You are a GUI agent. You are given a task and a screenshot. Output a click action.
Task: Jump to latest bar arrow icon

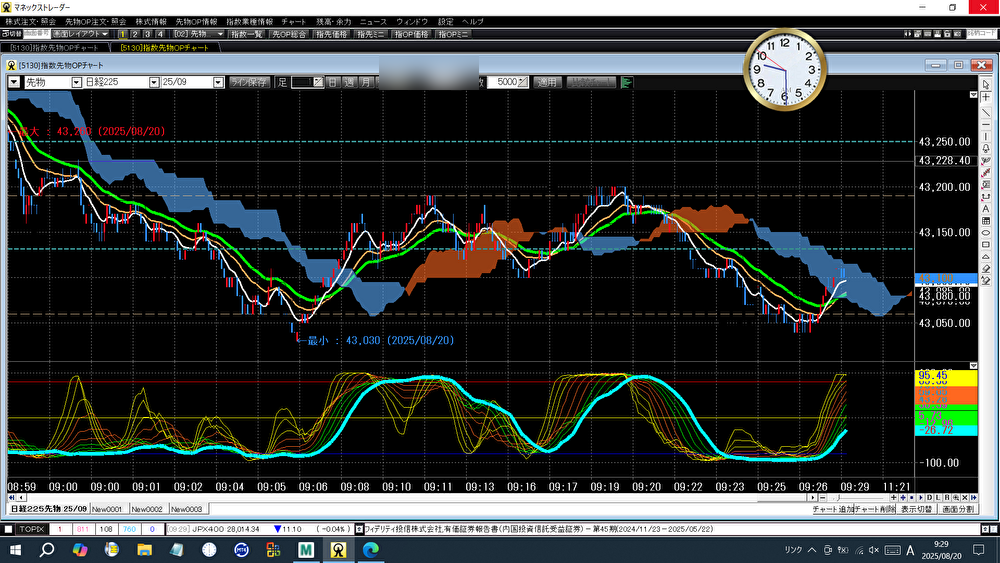pos(974,497)
